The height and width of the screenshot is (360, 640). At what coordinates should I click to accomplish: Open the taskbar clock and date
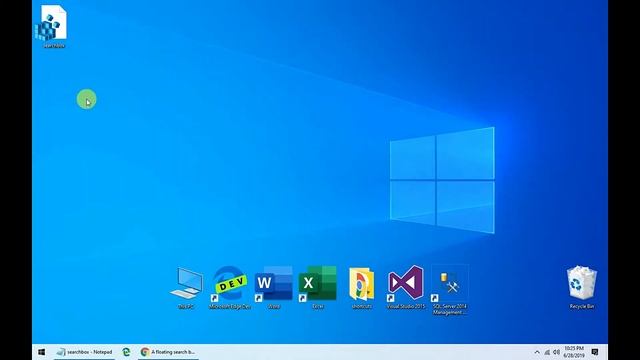[x=574, y=352]
